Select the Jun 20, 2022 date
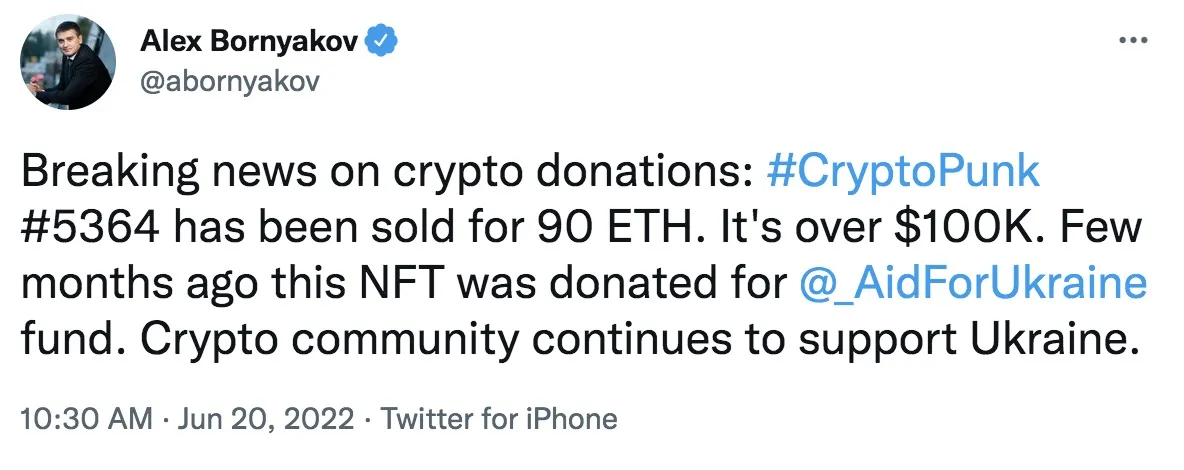 click(265, 418)
